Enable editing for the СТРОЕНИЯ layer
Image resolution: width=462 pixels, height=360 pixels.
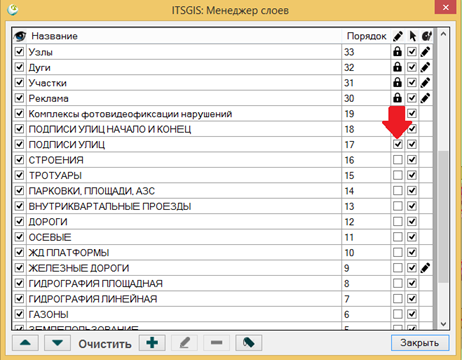(x=397, y=160)
